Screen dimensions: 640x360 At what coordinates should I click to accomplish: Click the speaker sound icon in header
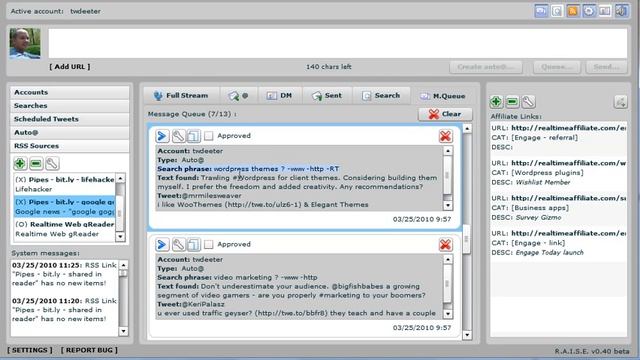(x=621, y=11)
